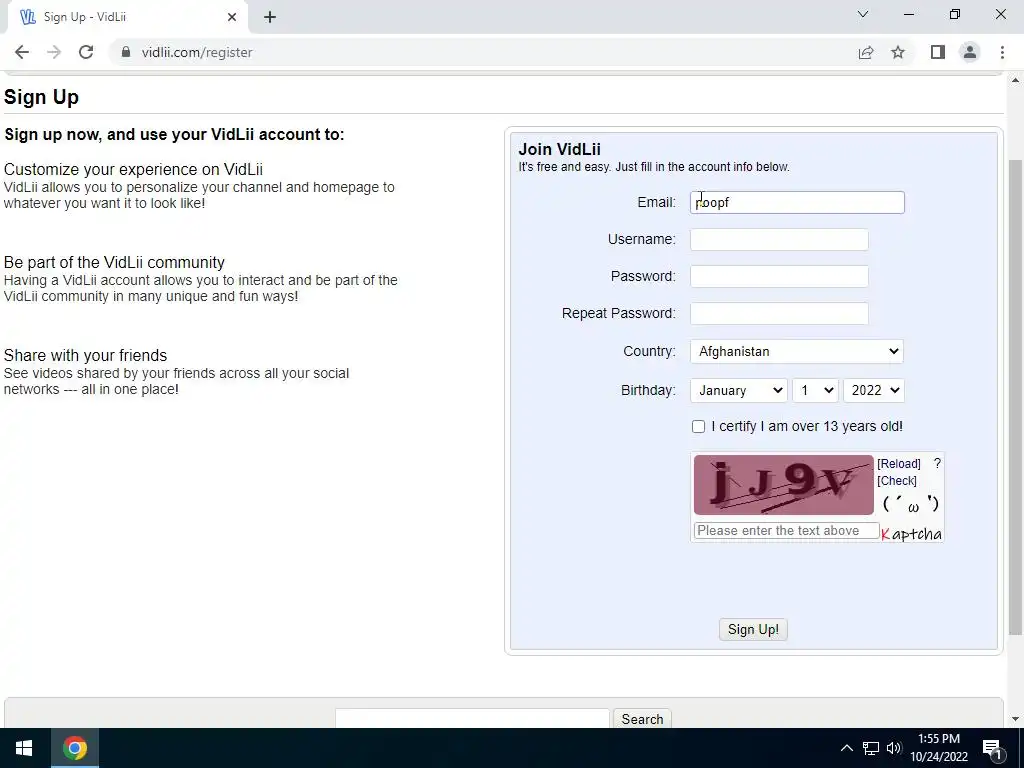This screenshot has width=1024, height=768.
Task: Click the Sign Up page heading
Action: [41, 97]
